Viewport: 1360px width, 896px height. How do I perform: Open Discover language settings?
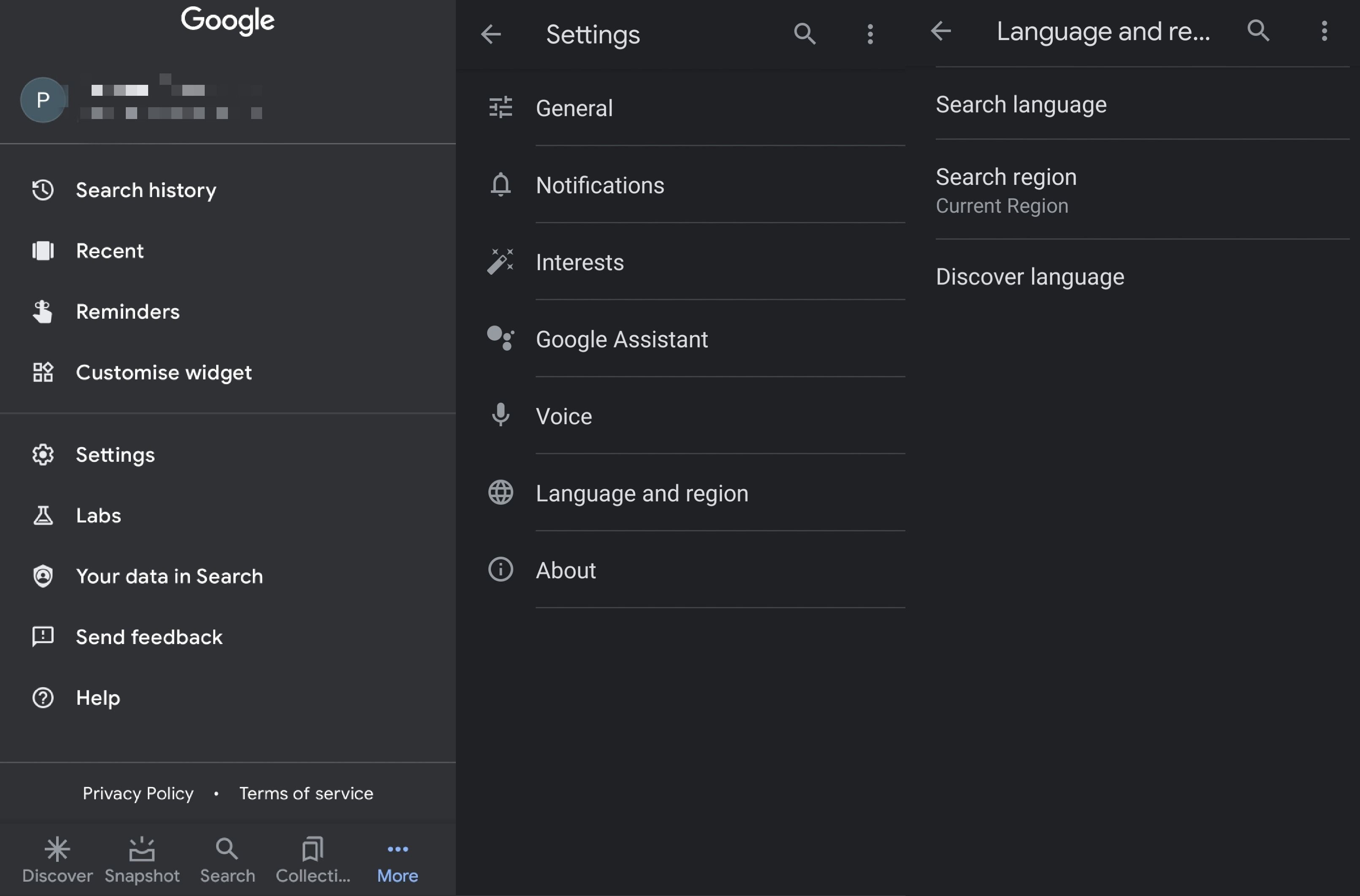(x=1030, y=276)
